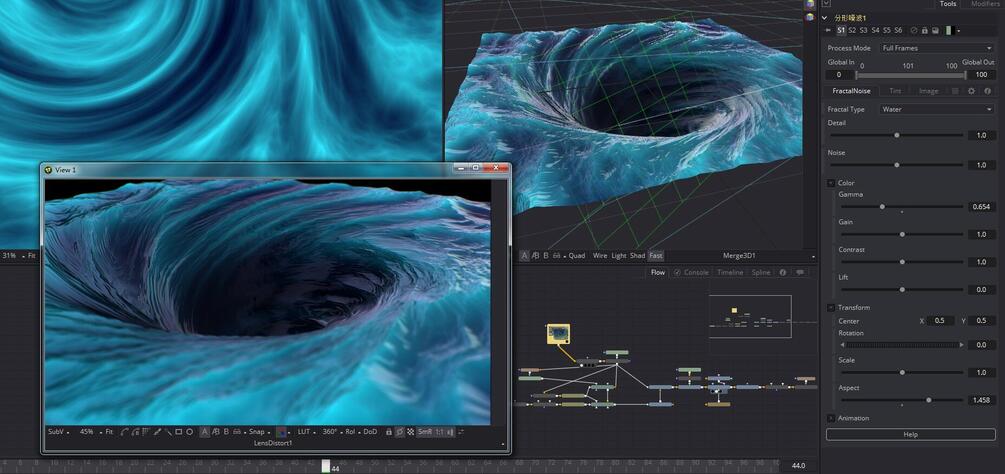This screenshot has height=474, width=1005.
Task: Click the Aspect slider
Action: [x=902, y=400]
